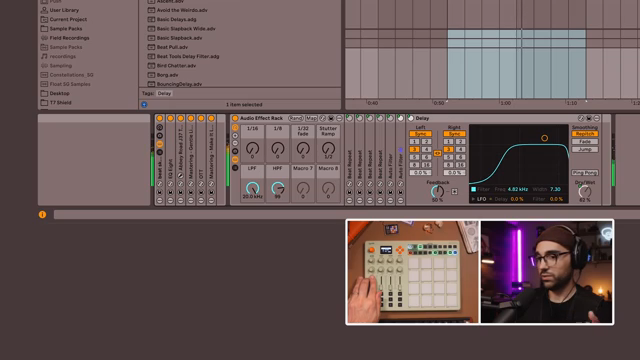Screen dimensions: 640x360
Task: Click the filter frequency handle in Delay display
Action: (x=544, y=138)
